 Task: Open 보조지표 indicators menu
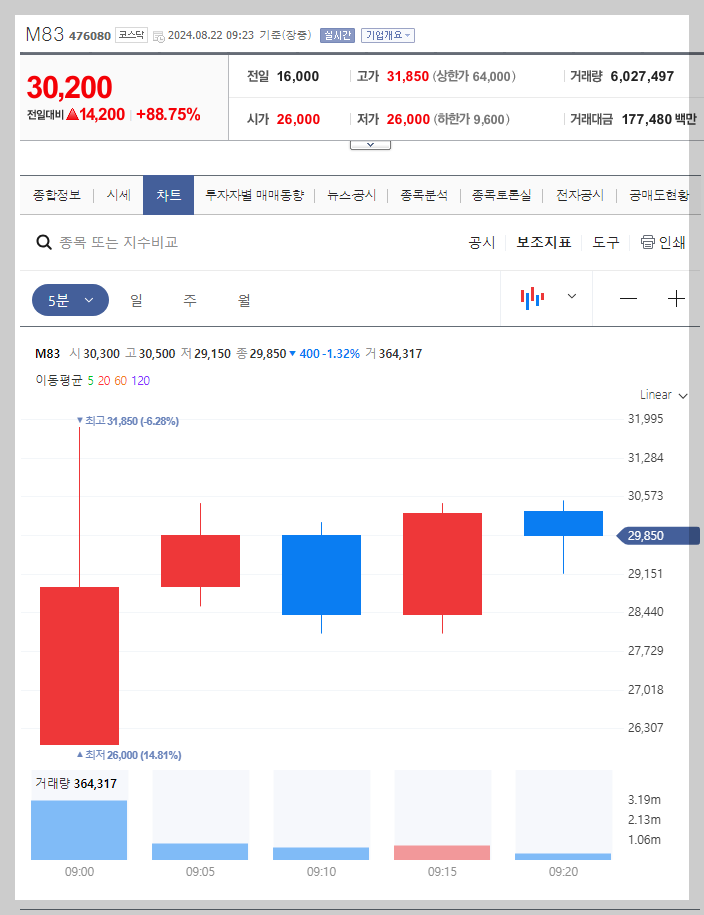coord(543,243)
